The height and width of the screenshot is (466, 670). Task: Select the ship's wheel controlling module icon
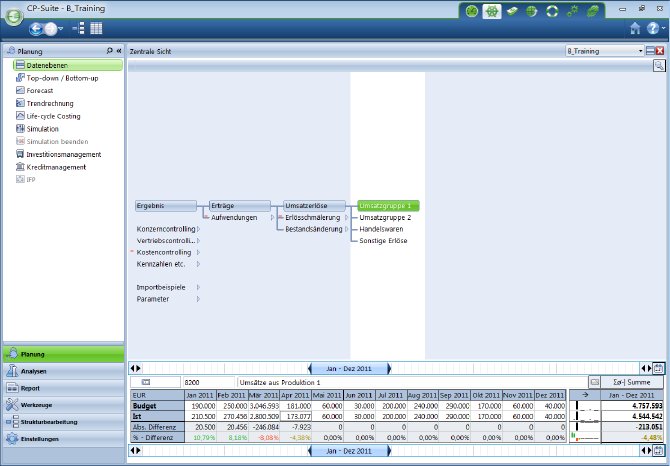492,12
